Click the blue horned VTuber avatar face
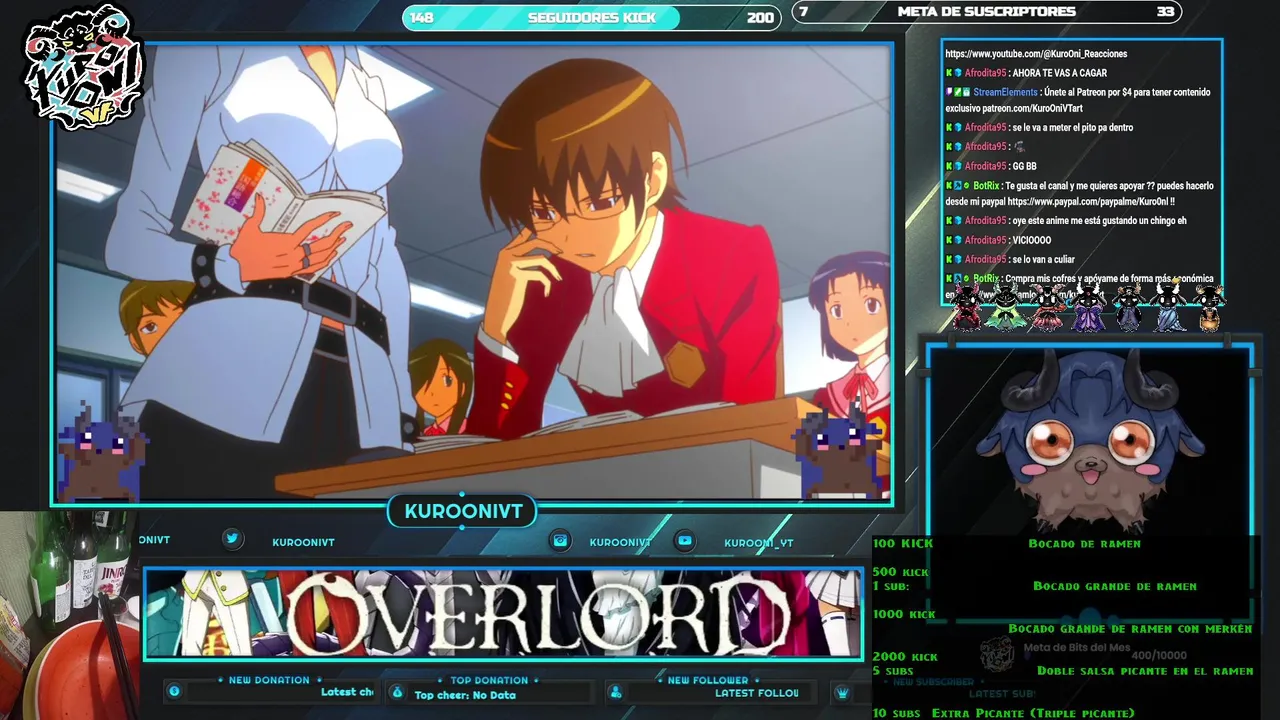This screenshot has height=720, width=1280. pyautogui.click(x=1089, y=440)
